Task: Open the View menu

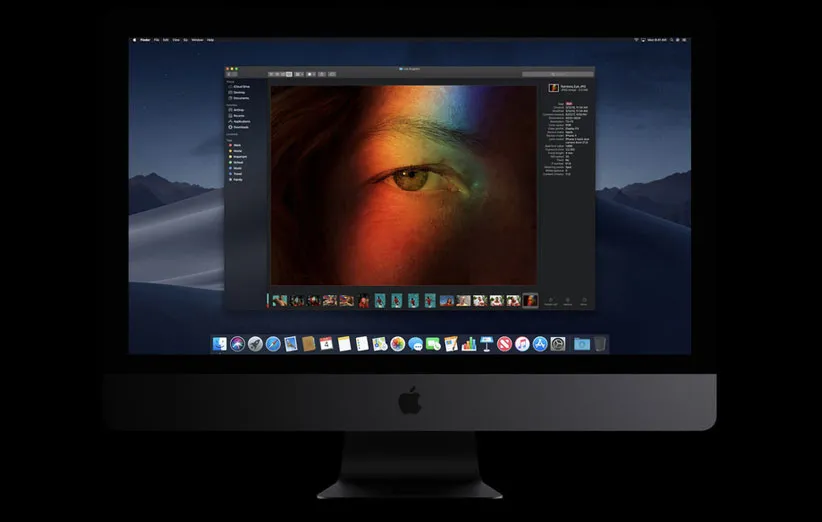Action: [176, 40]
